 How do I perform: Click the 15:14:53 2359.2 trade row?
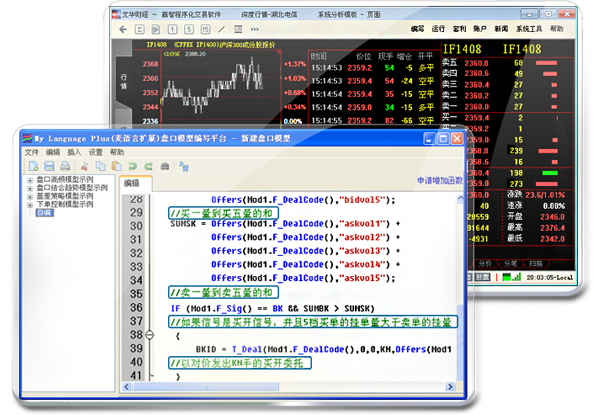(x=373, y=68)
